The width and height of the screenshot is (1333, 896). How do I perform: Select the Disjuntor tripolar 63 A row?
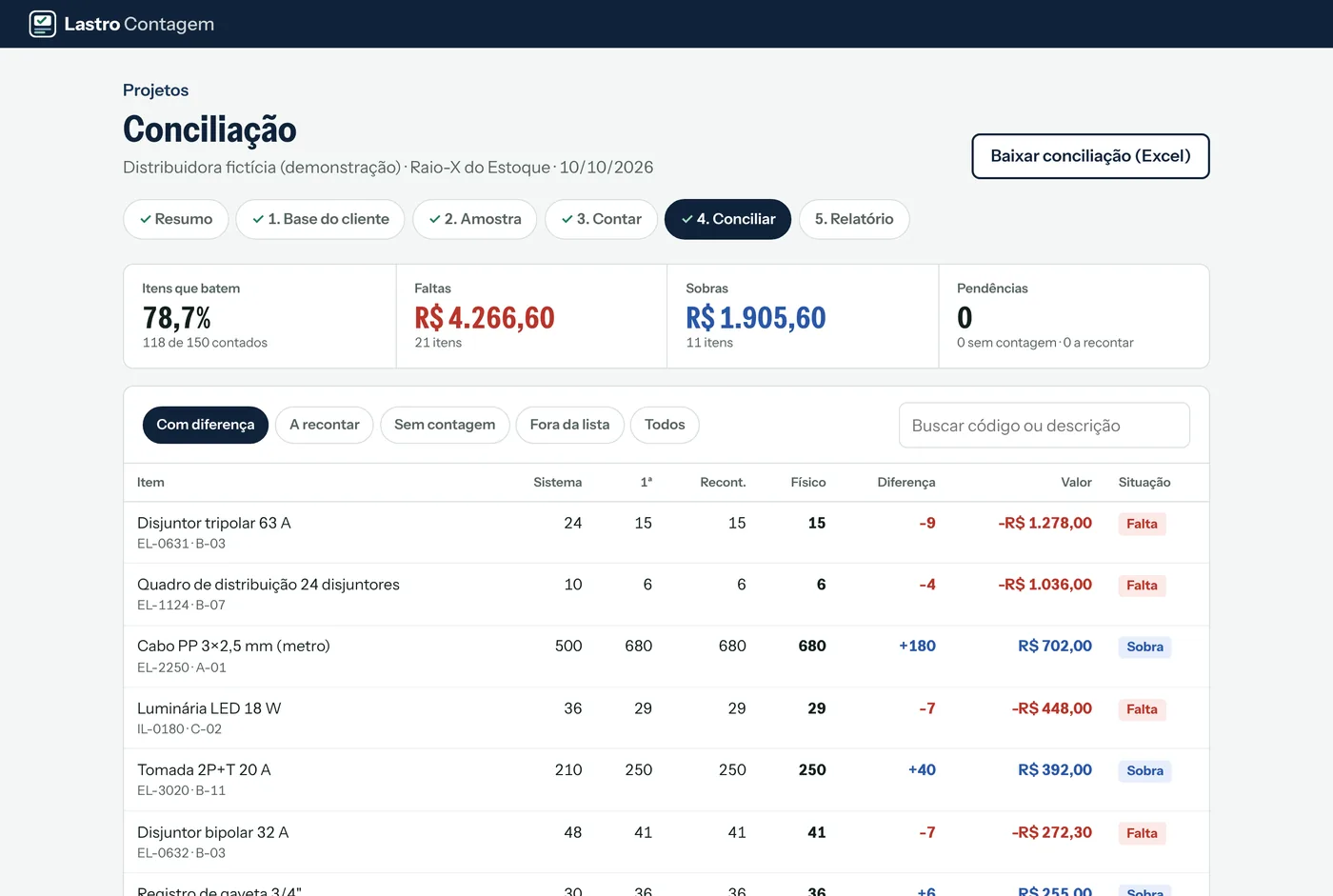click(666, 533)
